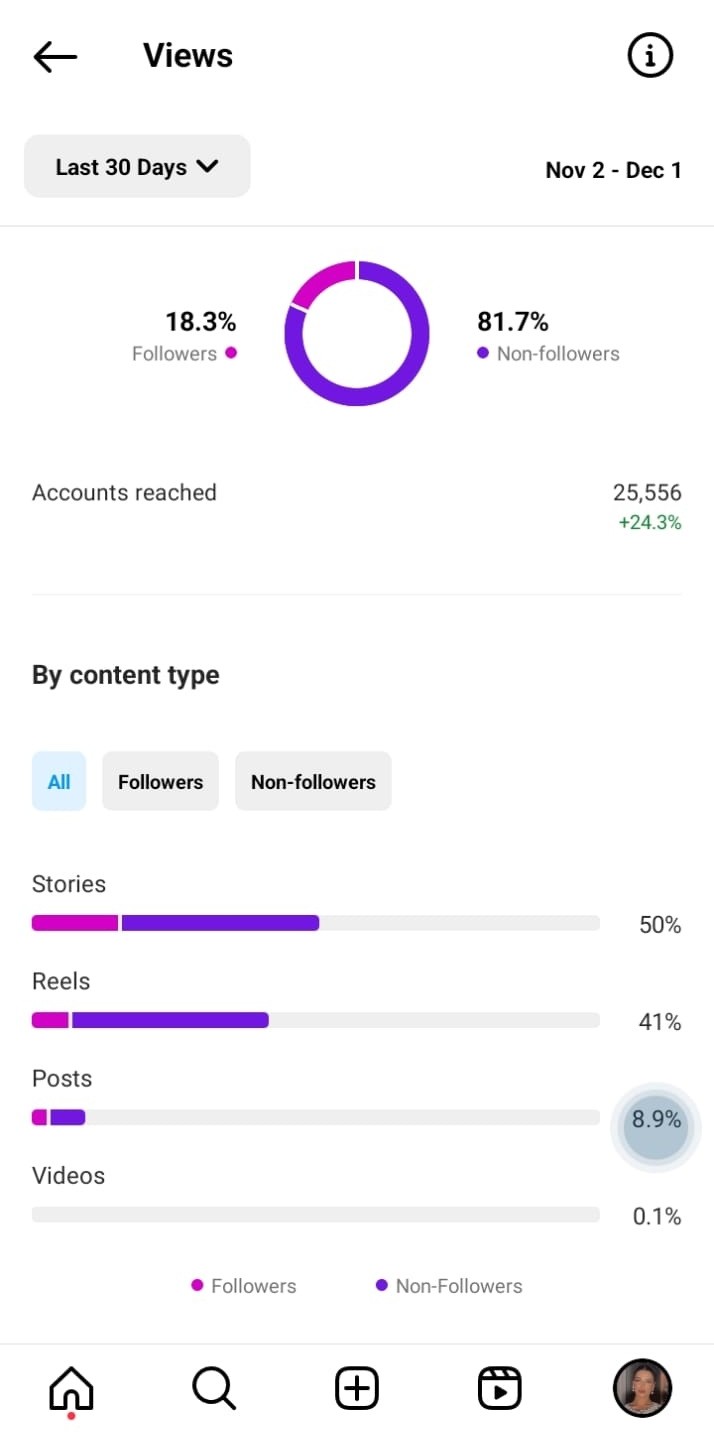
Task: Tap the Videos progress bar
Action: 315,1214
